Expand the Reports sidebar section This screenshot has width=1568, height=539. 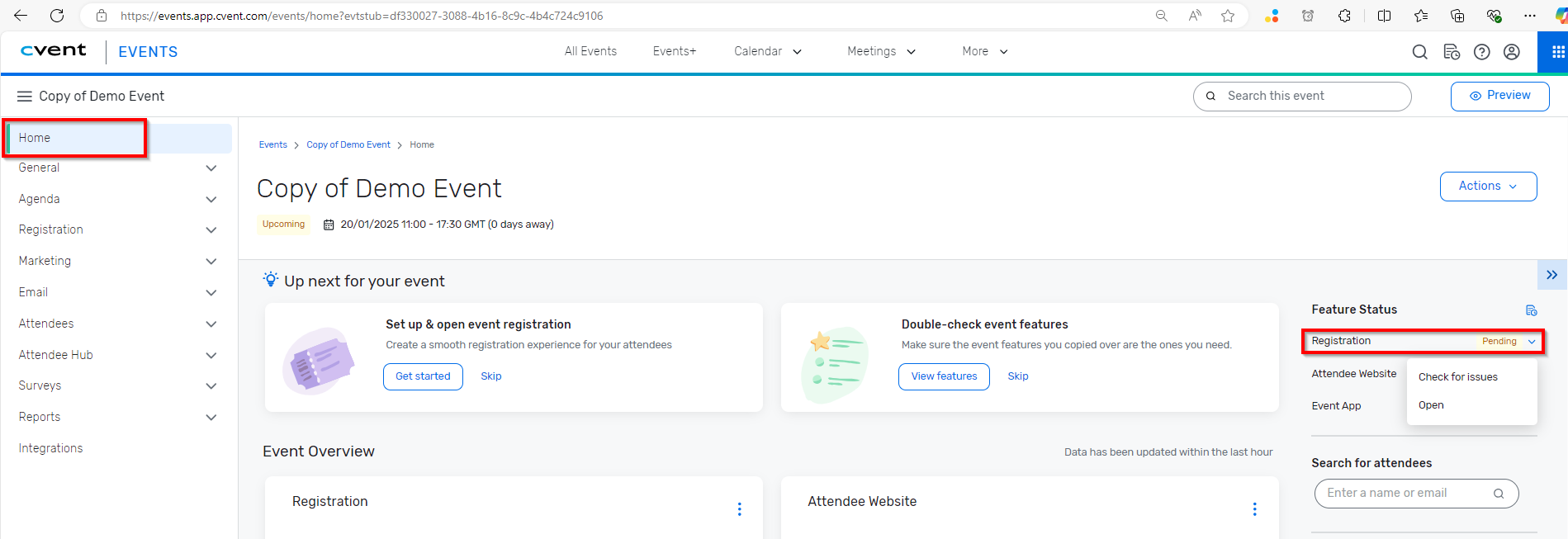coord(211,418)
